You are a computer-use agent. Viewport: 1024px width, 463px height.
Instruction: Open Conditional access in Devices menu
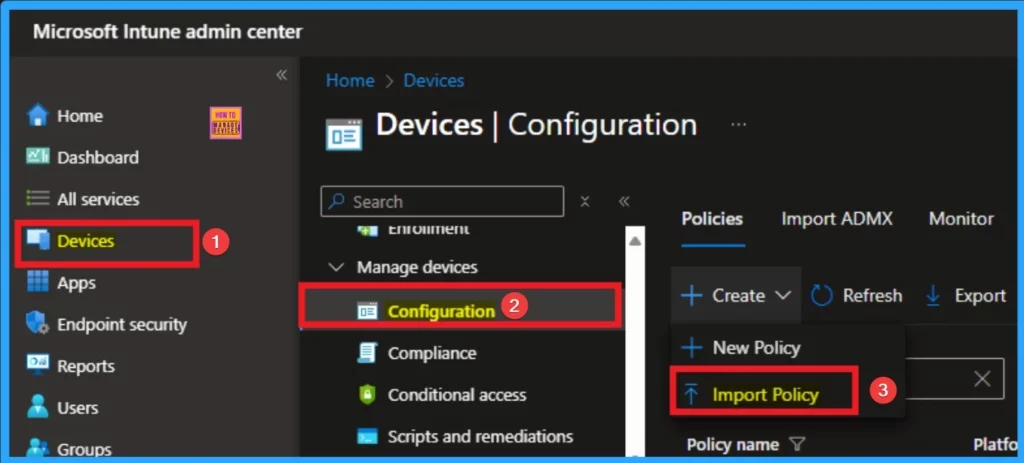pyautogui.click(x=457, y=395)
